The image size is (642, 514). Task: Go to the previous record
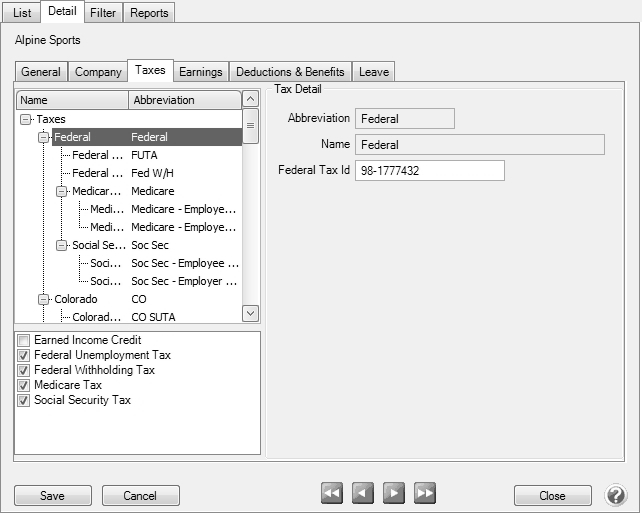point(363,493)
